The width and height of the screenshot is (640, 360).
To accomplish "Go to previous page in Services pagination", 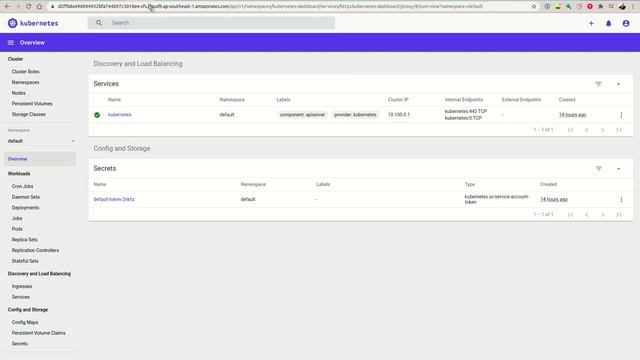I will (x=587, y=130).
